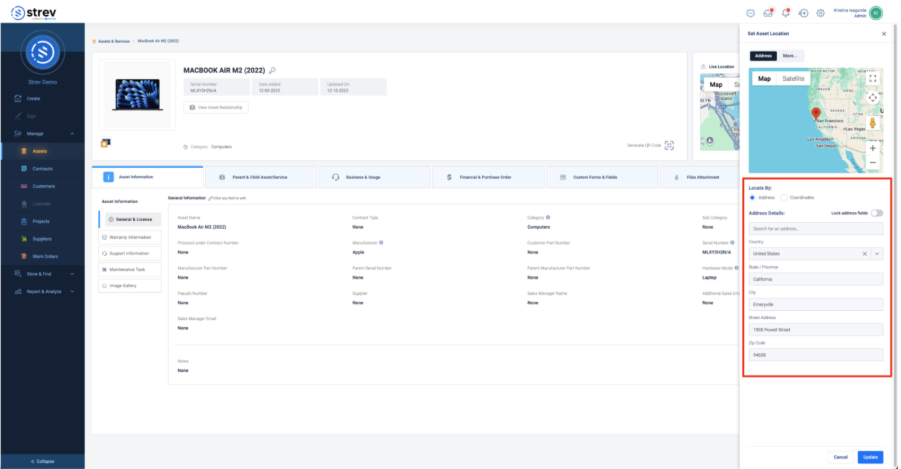The width and height of the screenshot is (901, 469).
Task: Open the Country dropdown arrow
Action: coord(877,254)
